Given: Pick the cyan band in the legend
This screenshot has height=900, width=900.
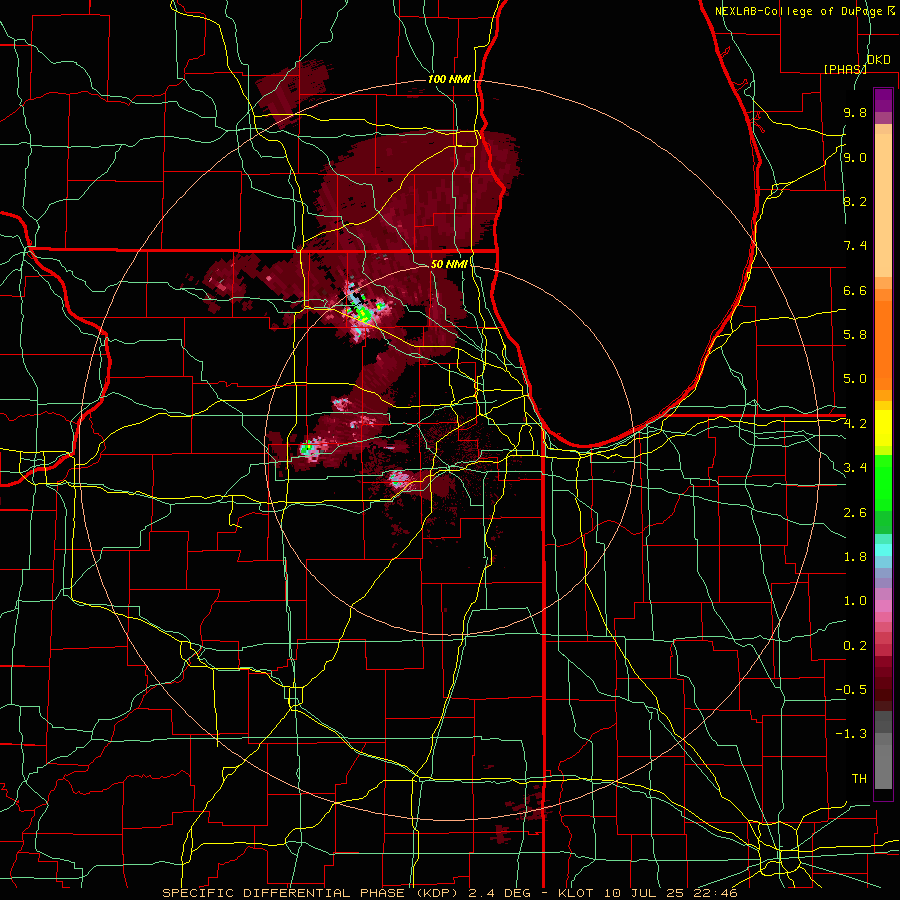Looking at the screenshot, I should 883,550.
